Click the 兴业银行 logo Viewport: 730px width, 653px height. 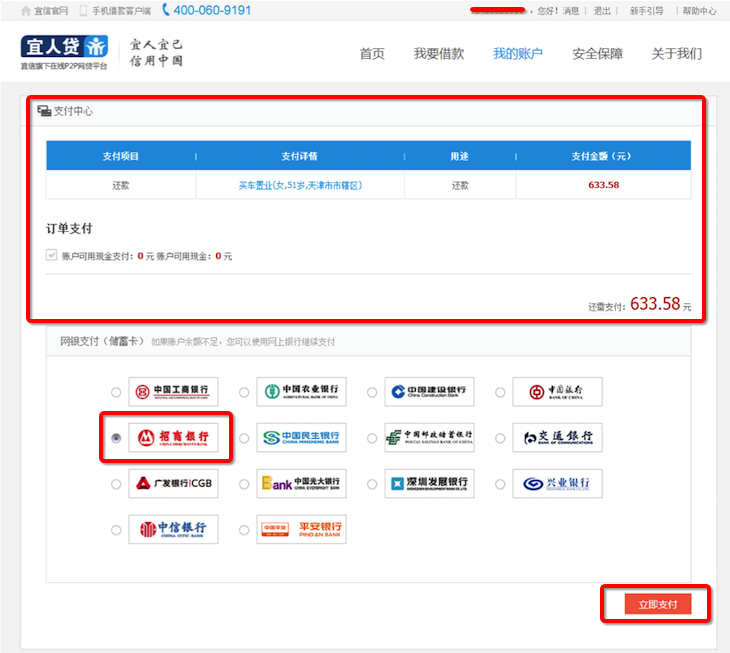pyautogui.click(x=557, y=484)
